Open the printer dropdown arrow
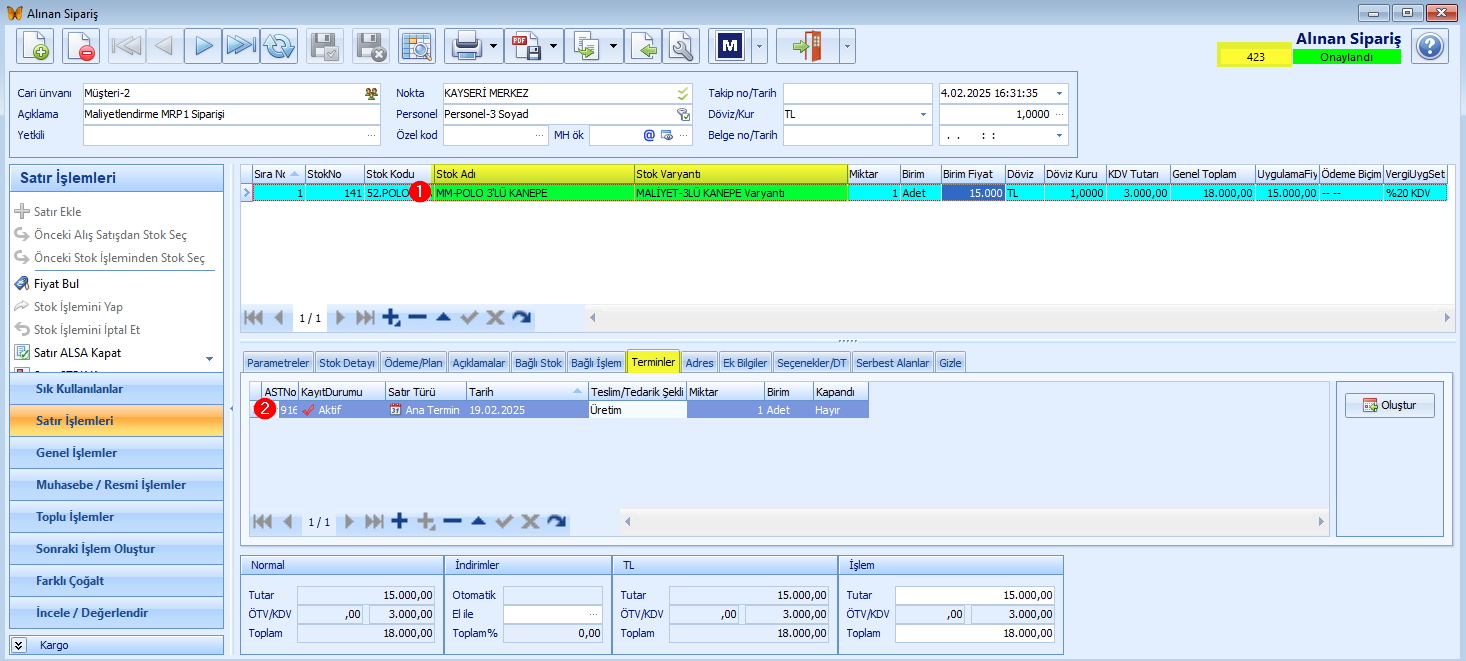 pyautogui.click(x=494, y=46)
